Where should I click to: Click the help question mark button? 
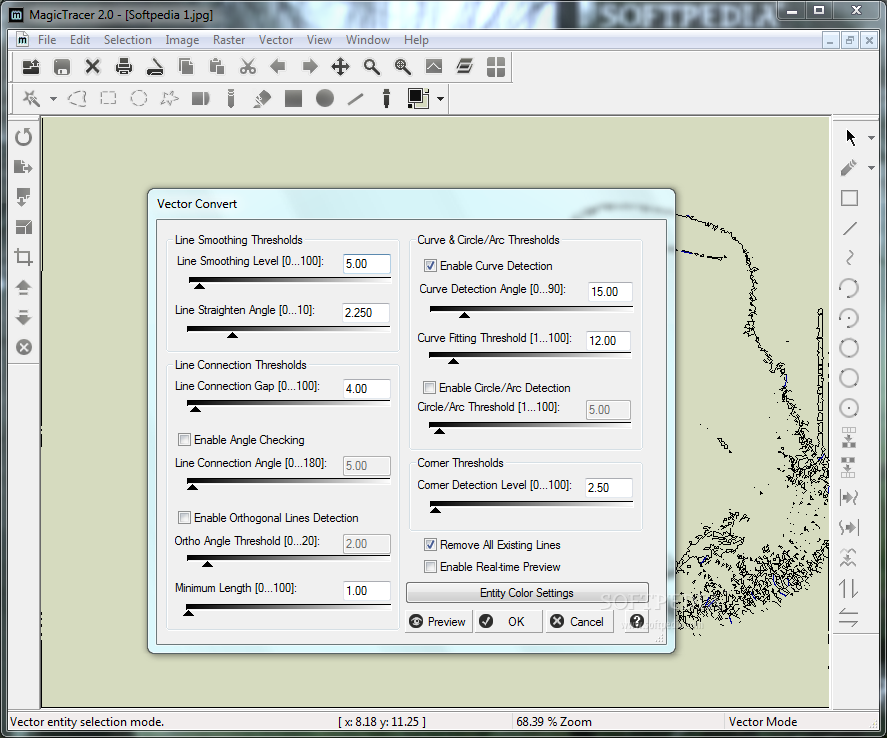click(x=637, y=621)
